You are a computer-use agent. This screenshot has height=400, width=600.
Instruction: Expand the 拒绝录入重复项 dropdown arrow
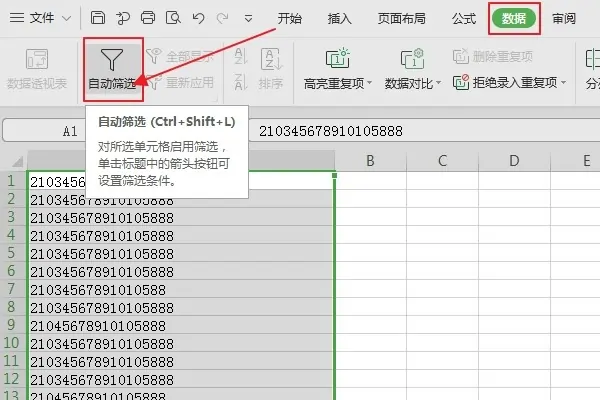563,82
